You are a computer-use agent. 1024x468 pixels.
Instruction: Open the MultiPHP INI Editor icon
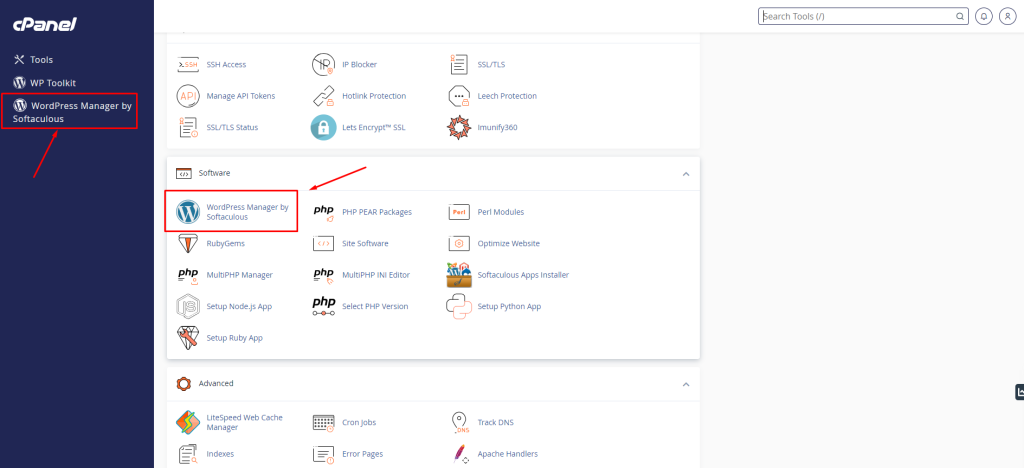point(323,275)
